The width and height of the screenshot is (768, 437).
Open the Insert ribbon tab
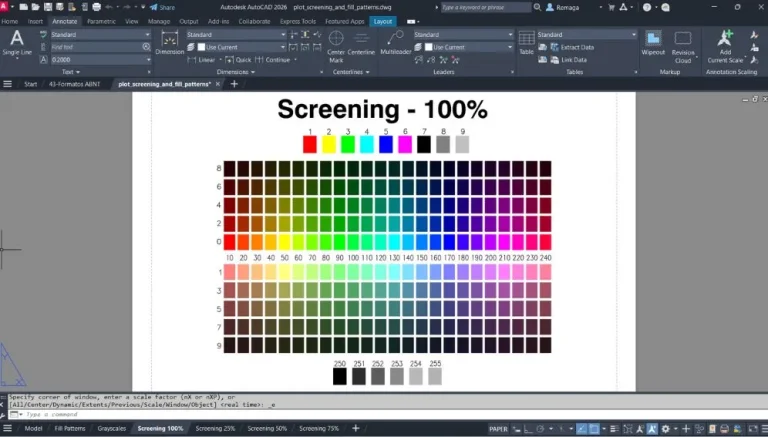click(35, 22)
